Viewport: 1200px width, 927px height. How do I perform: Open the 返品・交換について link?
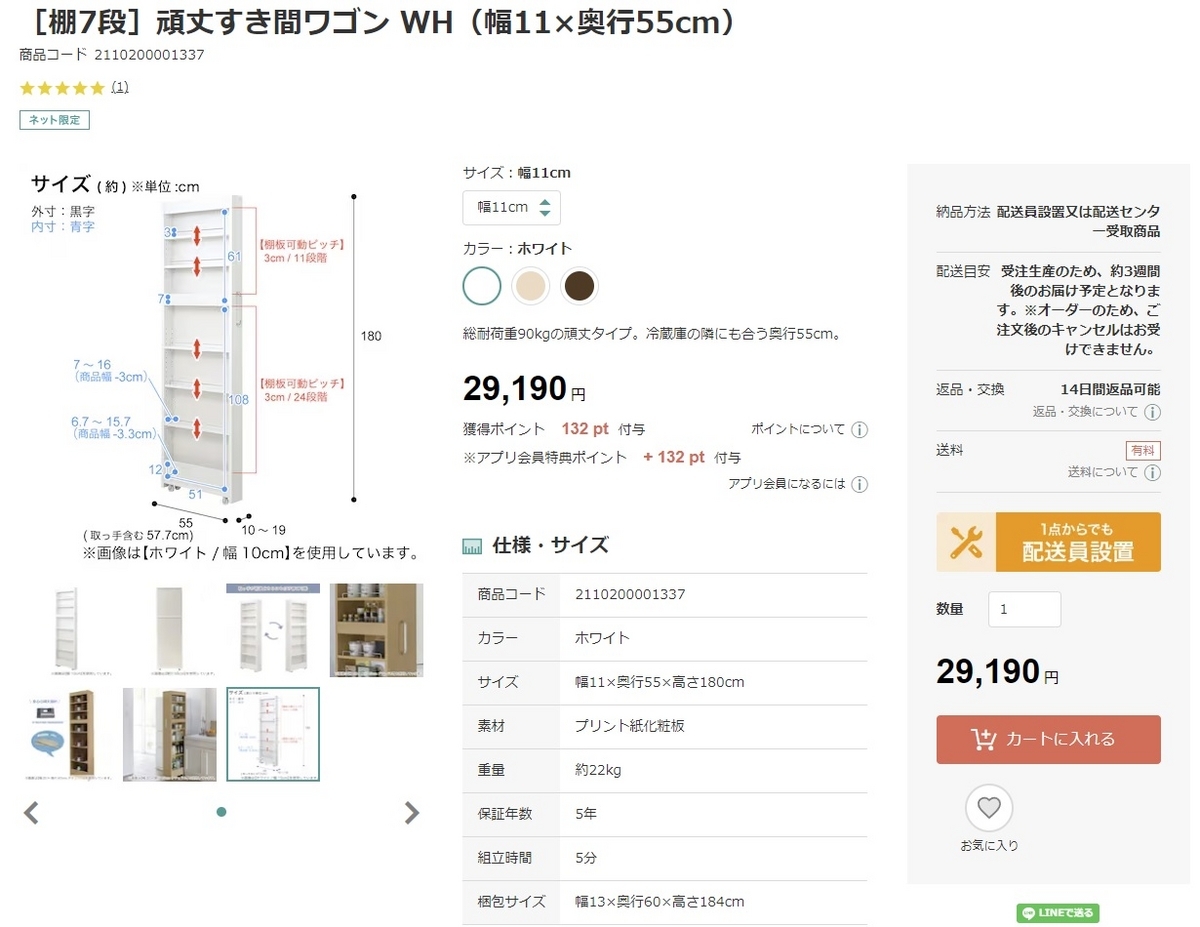[1085, 412]
